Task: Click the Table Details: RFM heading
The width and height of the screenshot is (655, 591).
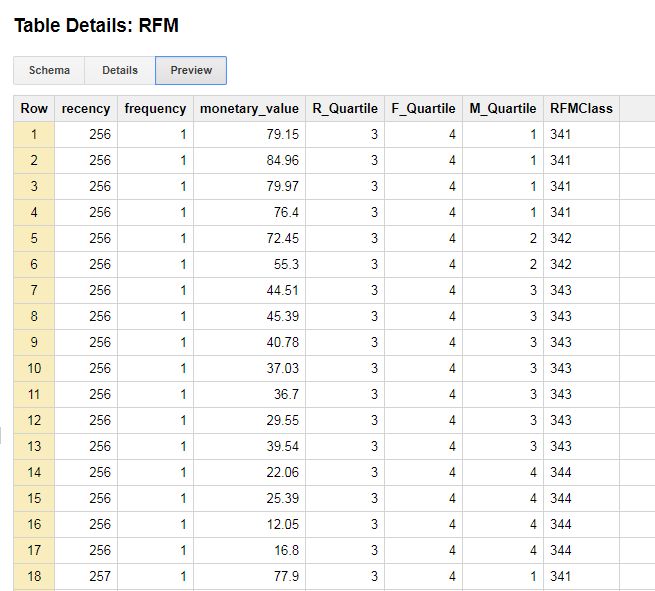Action: point(96,25)
